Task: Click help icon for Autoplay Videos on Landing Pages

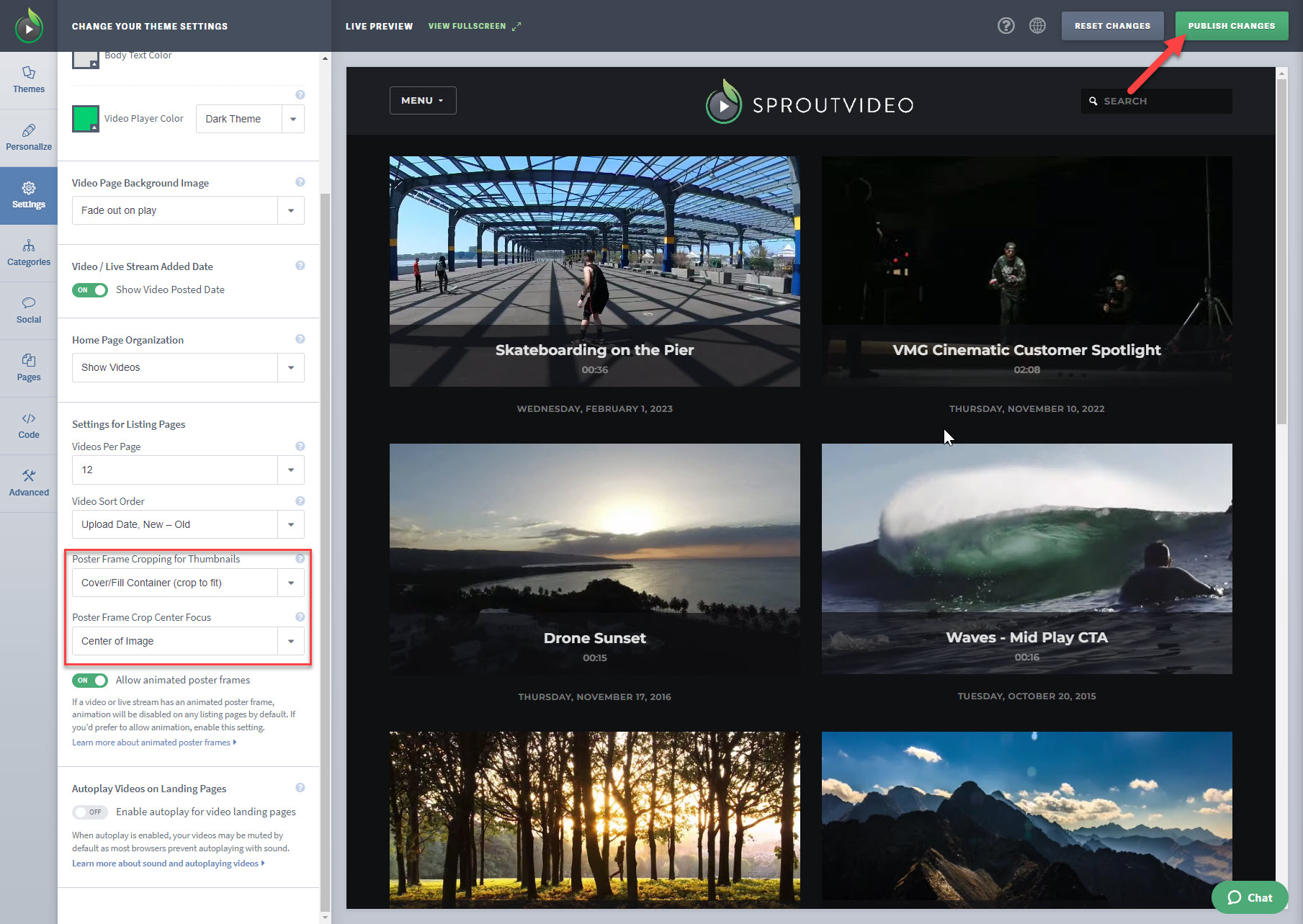Action: pos(300,788)
